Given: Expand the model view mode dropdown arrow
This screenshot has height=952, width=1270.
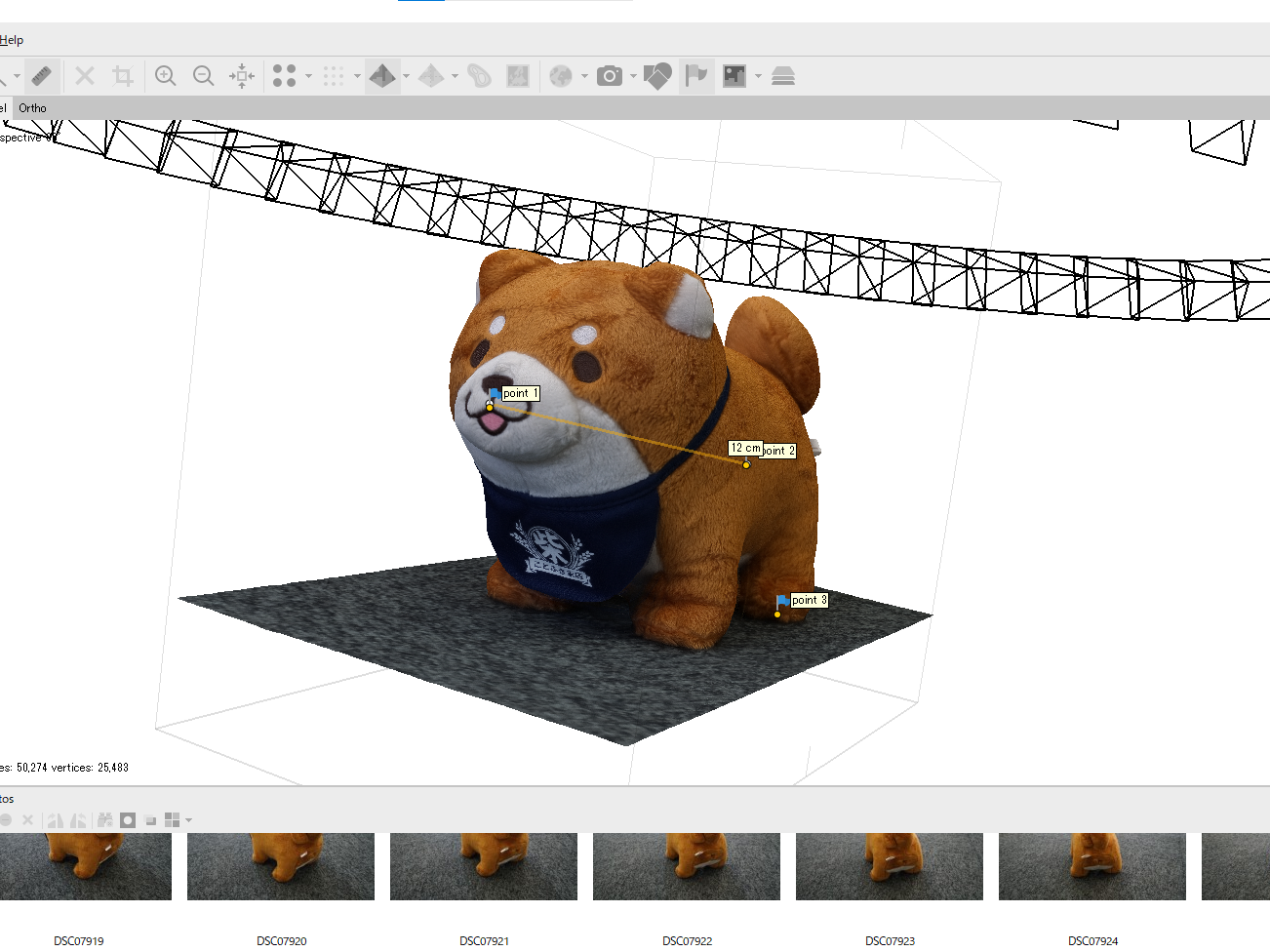Looking at the screenshot, I should [x=406, y=76].
